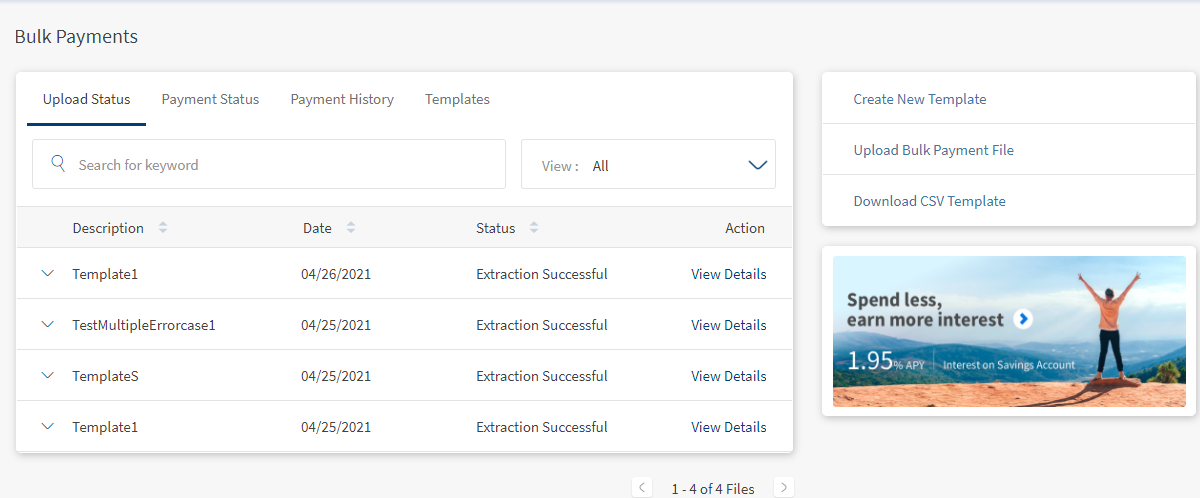Sort by Date column arrows
The height and width of the screenshot is (498, 1200).
click(350, 228)
